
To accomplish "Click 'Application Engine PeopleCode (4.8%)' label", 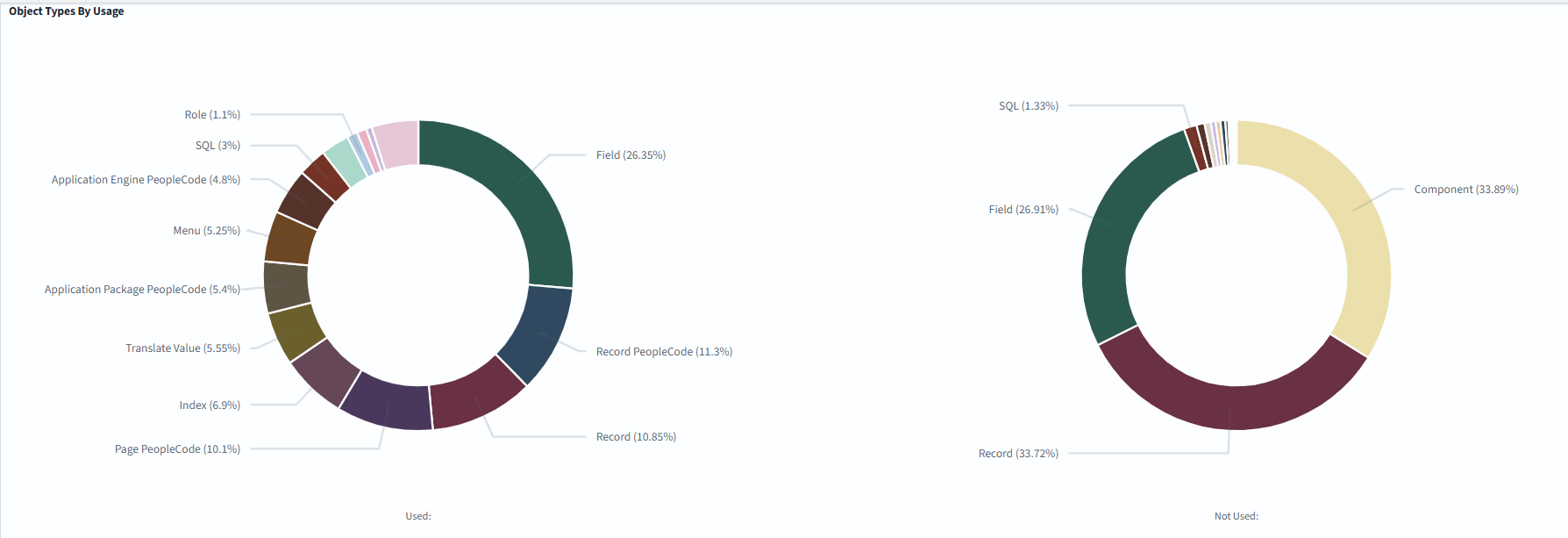I will [x=146, y=180].
